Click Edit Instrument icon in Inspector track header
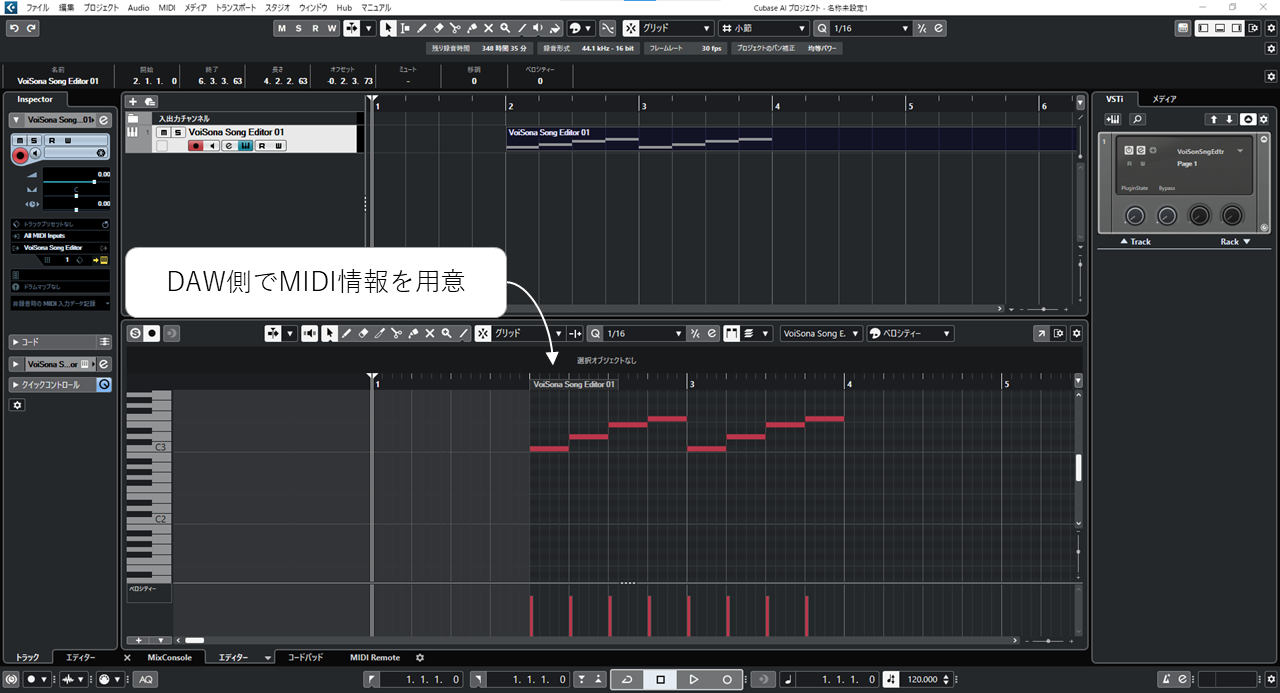The width and height of the screenshot is (1280, 693). tap(103, 120)
